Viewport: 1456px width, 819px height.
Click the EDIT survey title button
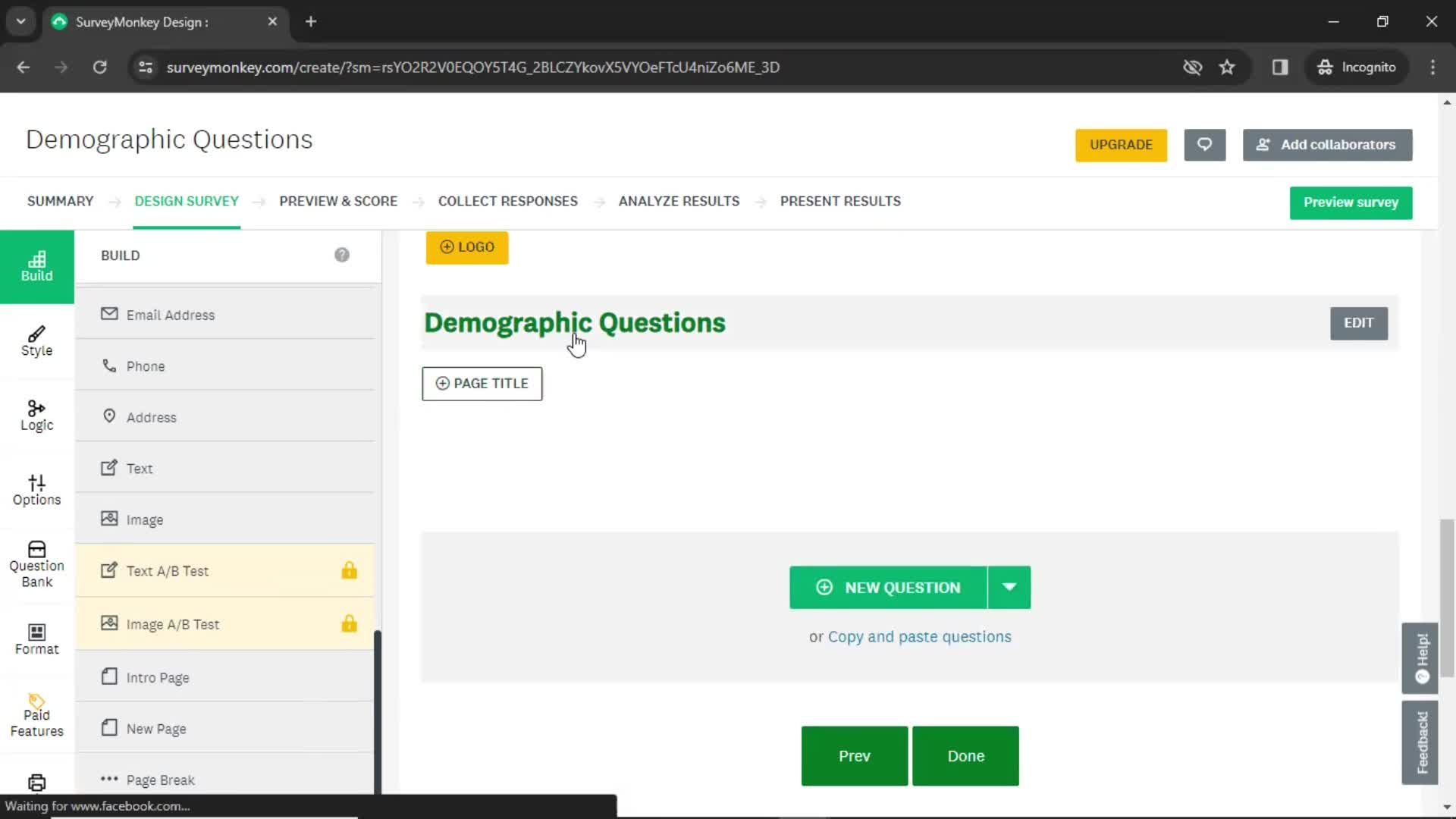(x=1359, y=322)
